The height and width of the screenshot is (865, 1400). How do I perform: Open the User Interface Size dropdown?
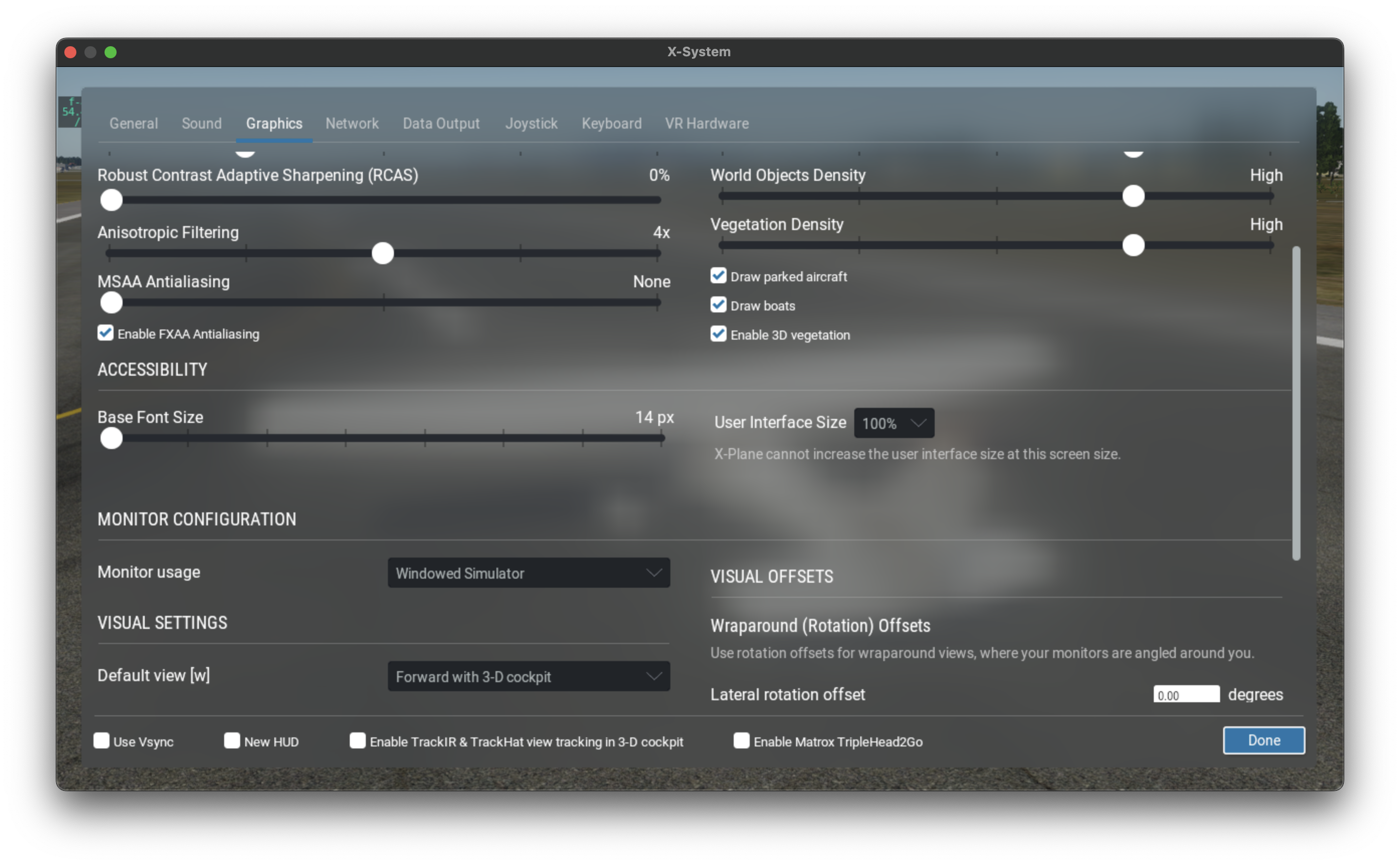893,423
